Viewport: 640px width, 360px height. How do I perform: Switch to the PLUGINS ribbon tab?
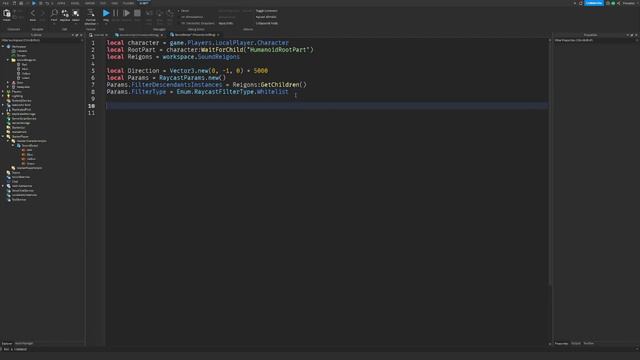point(128,3)
